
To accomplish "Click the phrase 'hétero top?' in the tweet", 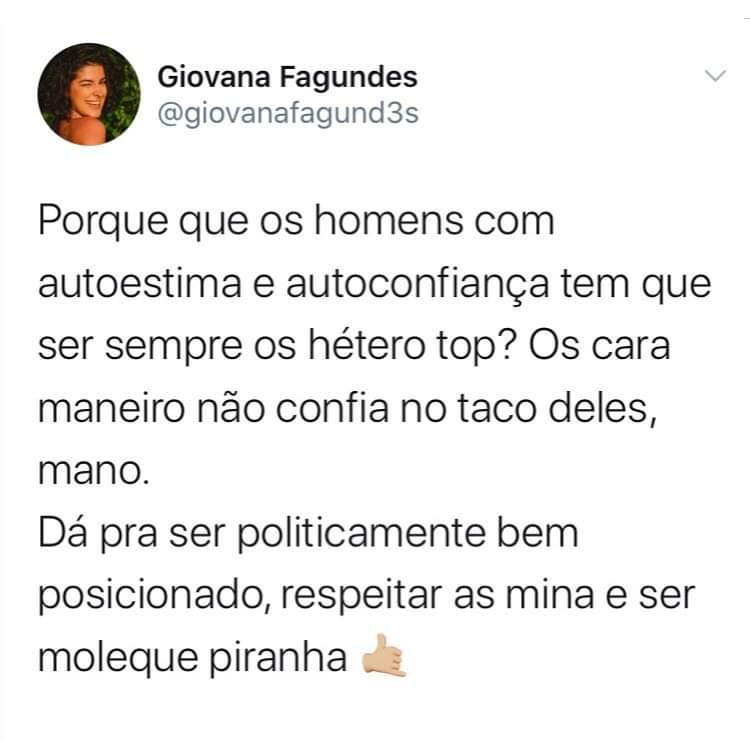I will point(411,346).
